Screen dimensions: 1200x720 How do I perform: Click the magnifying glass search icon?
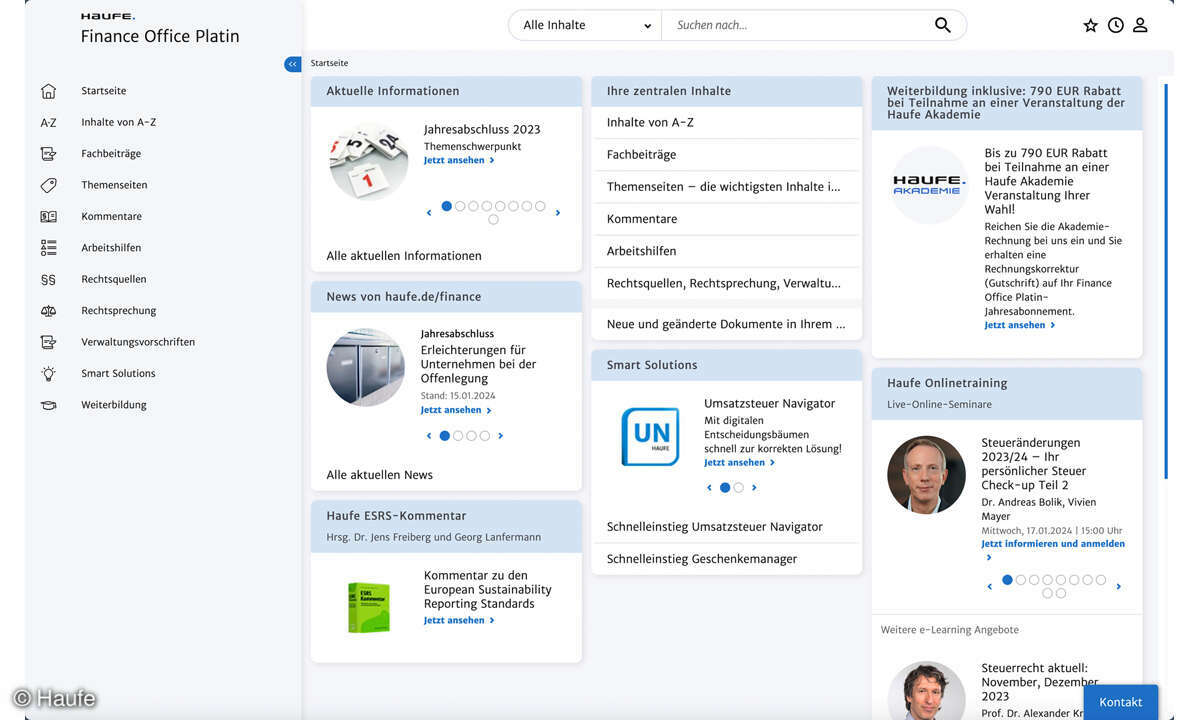click(x=943, y=25)
